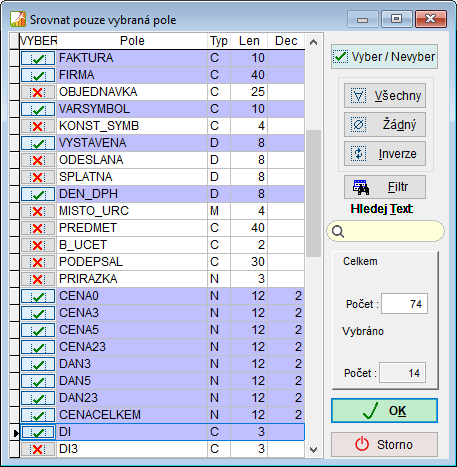The height and width of the screenshot is (467, 457).
Task: Click the scrollbar up arrow
Action: pyautogui.click(x=313, y=42)
